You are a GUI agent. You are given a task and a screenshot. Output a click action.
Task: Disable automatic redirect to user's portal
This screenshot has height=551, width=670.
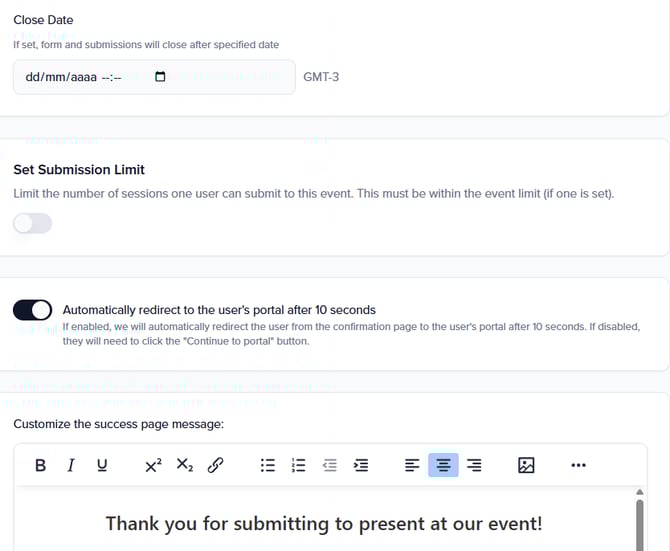tap(32, 310)
